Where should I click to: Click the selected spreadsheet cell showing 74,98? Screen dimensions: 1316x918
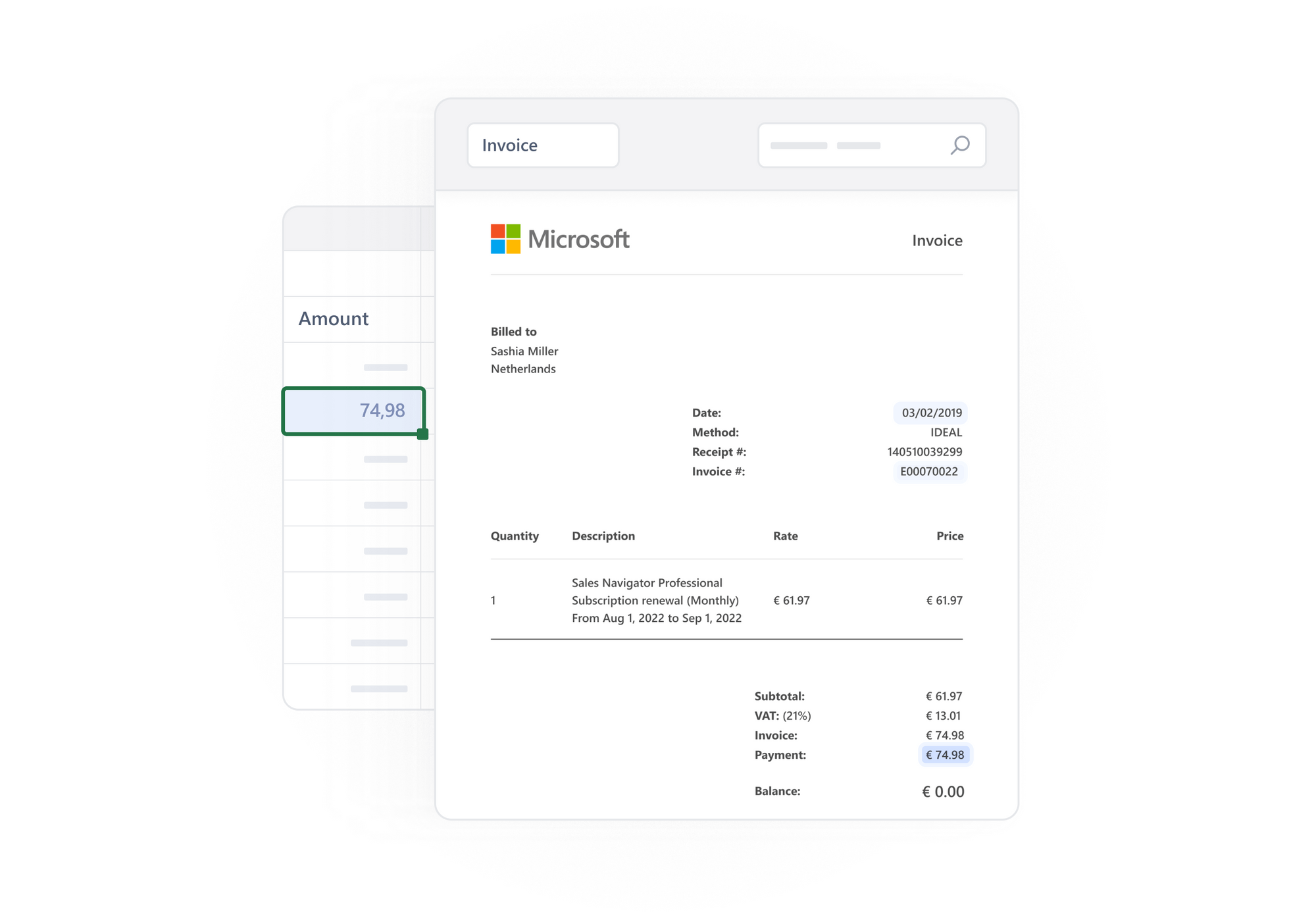pos(353,411)
